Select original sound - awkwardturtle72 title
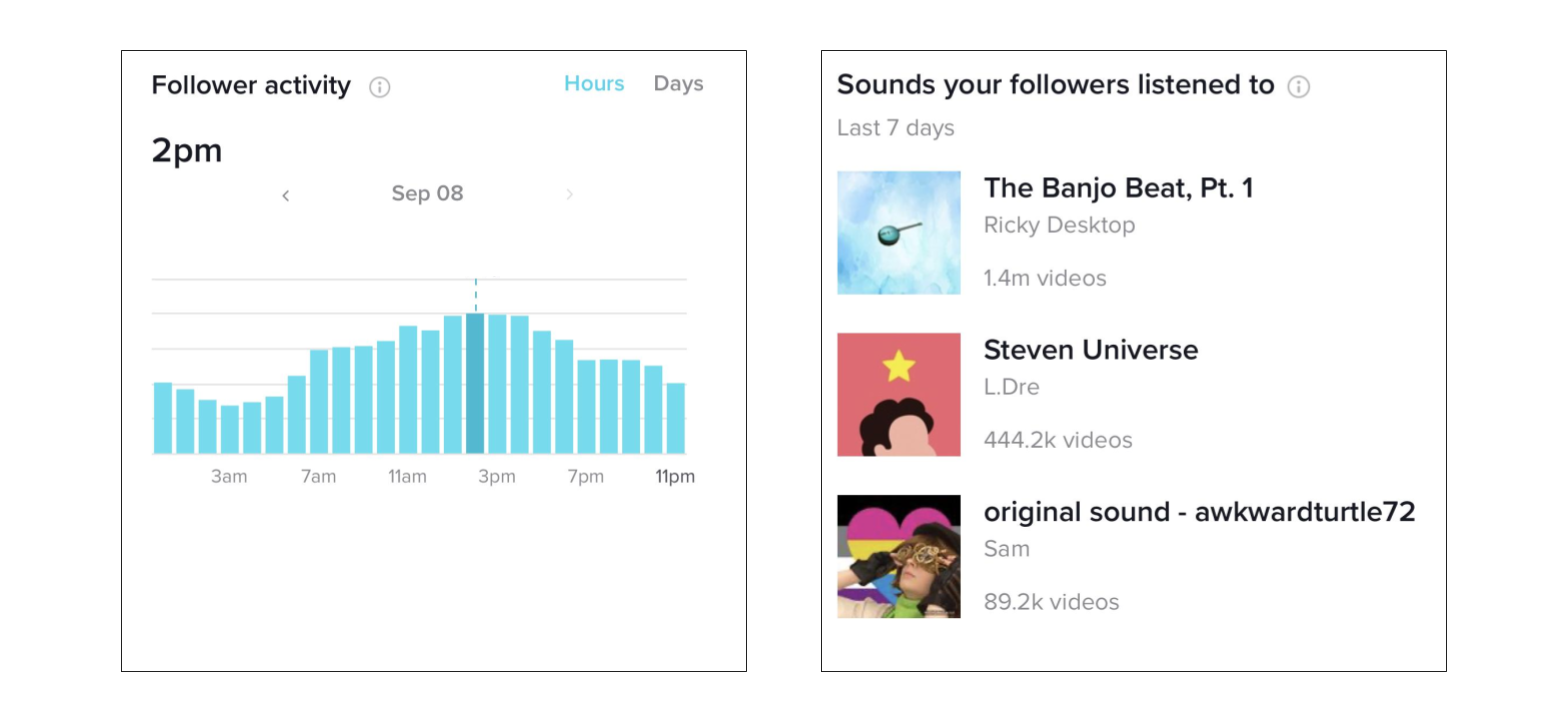 1199,512
